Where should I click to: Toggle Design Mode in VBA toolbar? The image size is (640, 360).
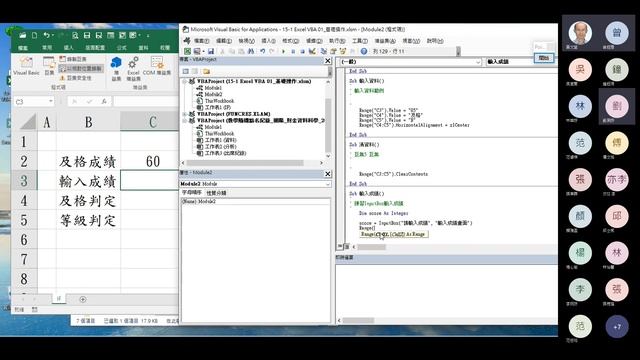[312, 51]
